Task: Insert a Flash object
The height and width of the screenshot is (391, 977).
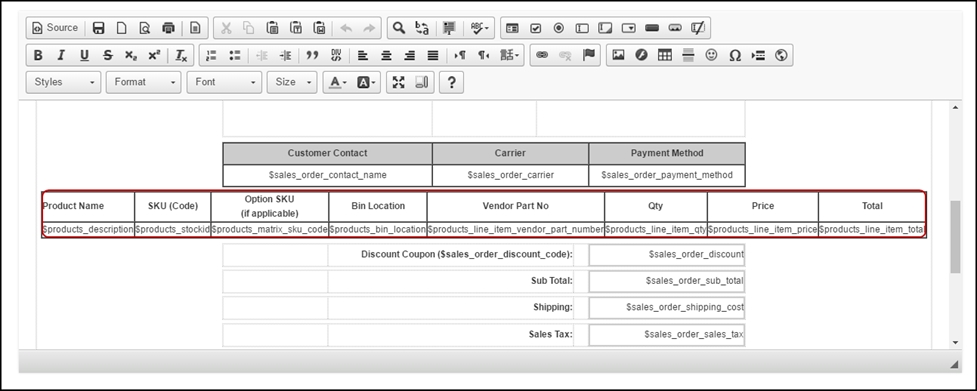Action: pos(641,55)
